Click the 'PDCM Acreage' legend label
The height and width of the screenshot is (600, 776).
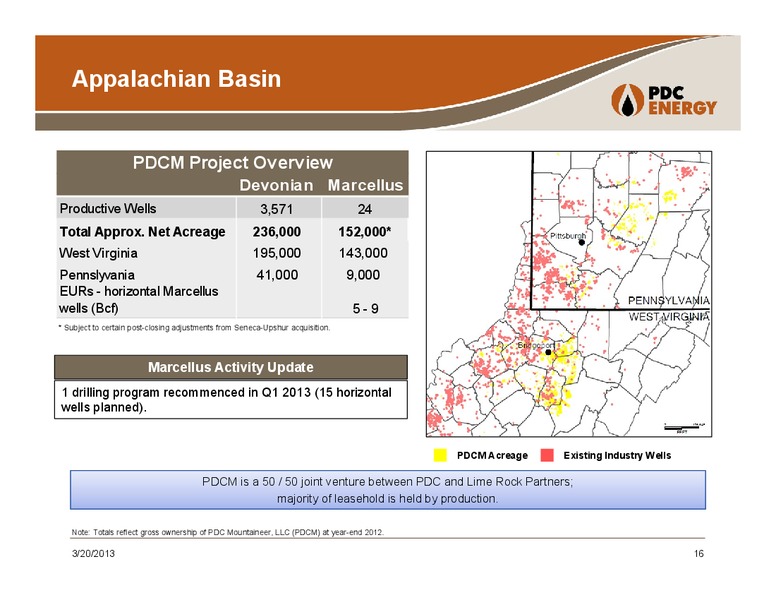[492, 455]
